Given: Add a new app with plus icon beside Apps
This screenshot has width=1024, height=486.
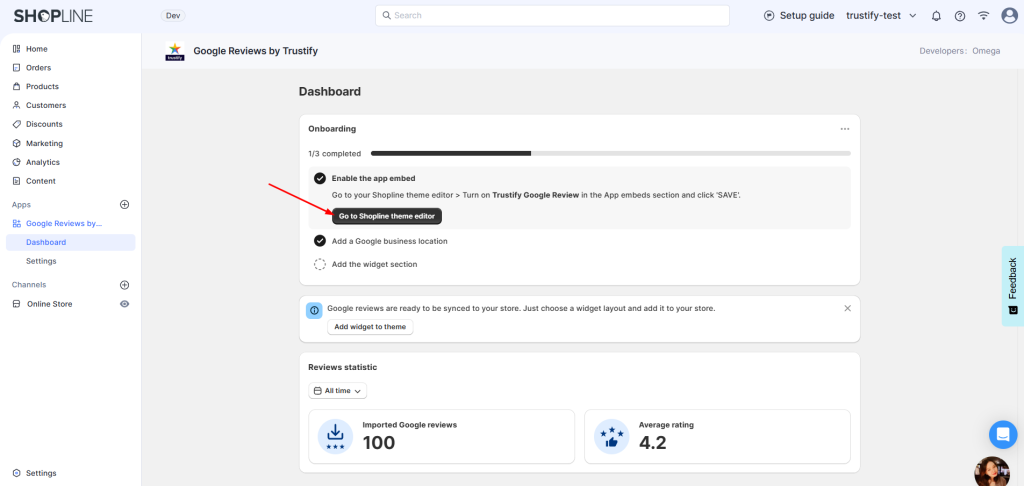Looking at the screenshot, I should [x=125, y=204].
